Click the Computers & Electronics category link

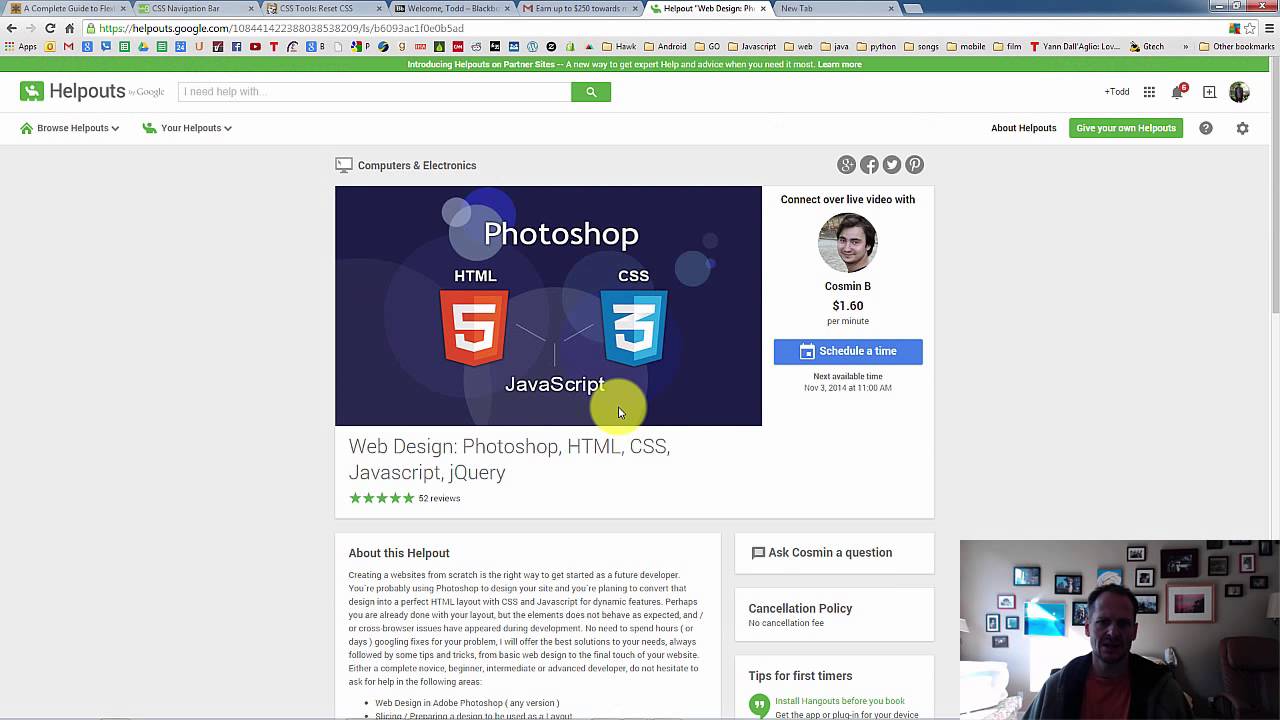tap(417, 166)
